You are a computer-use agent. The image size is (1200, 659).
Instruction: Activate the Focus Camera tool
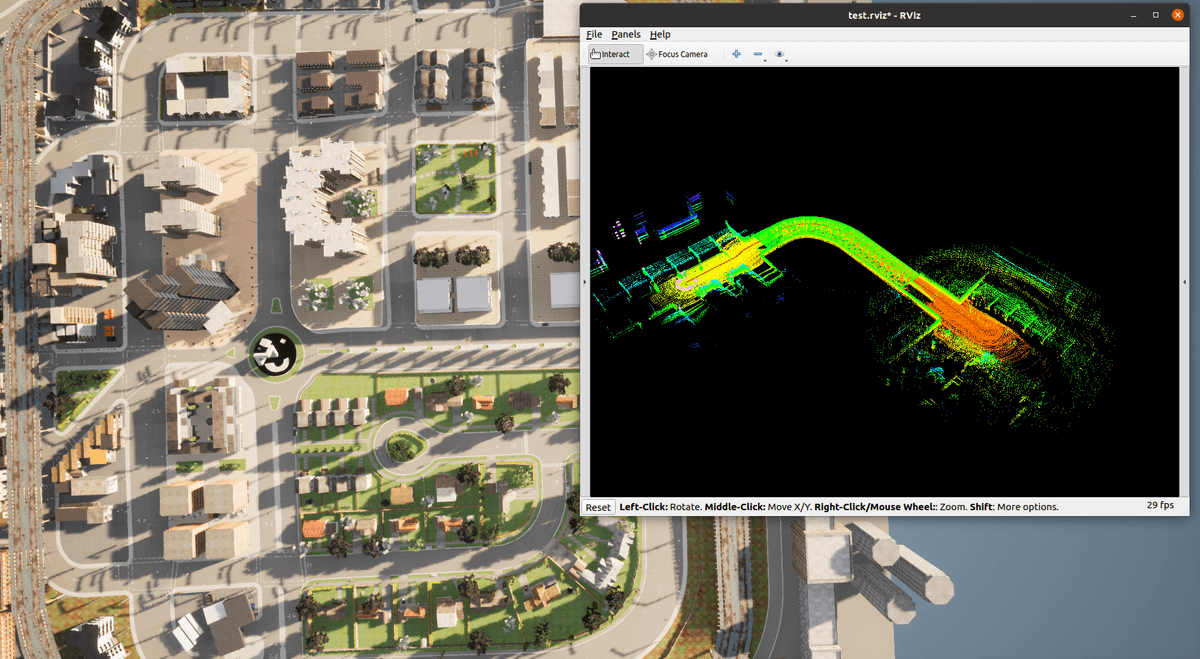click(x=677, y=54)
